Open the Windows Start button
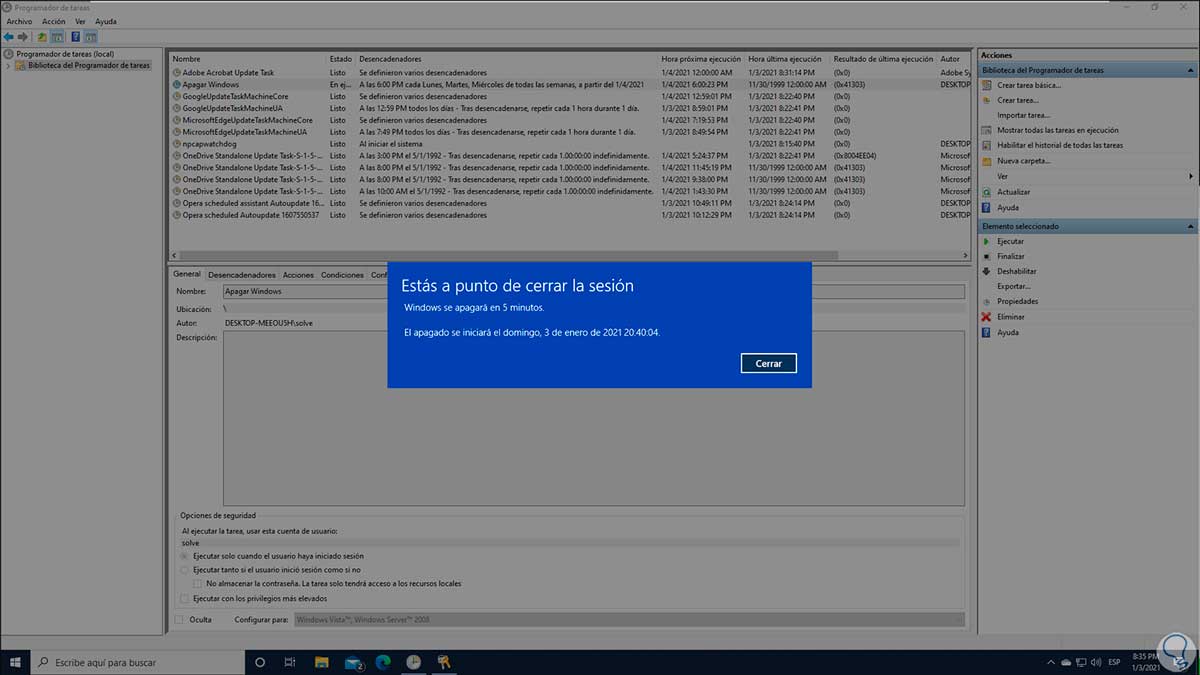The height and width of the screenshot is (675, 1200). pos(16,661)
